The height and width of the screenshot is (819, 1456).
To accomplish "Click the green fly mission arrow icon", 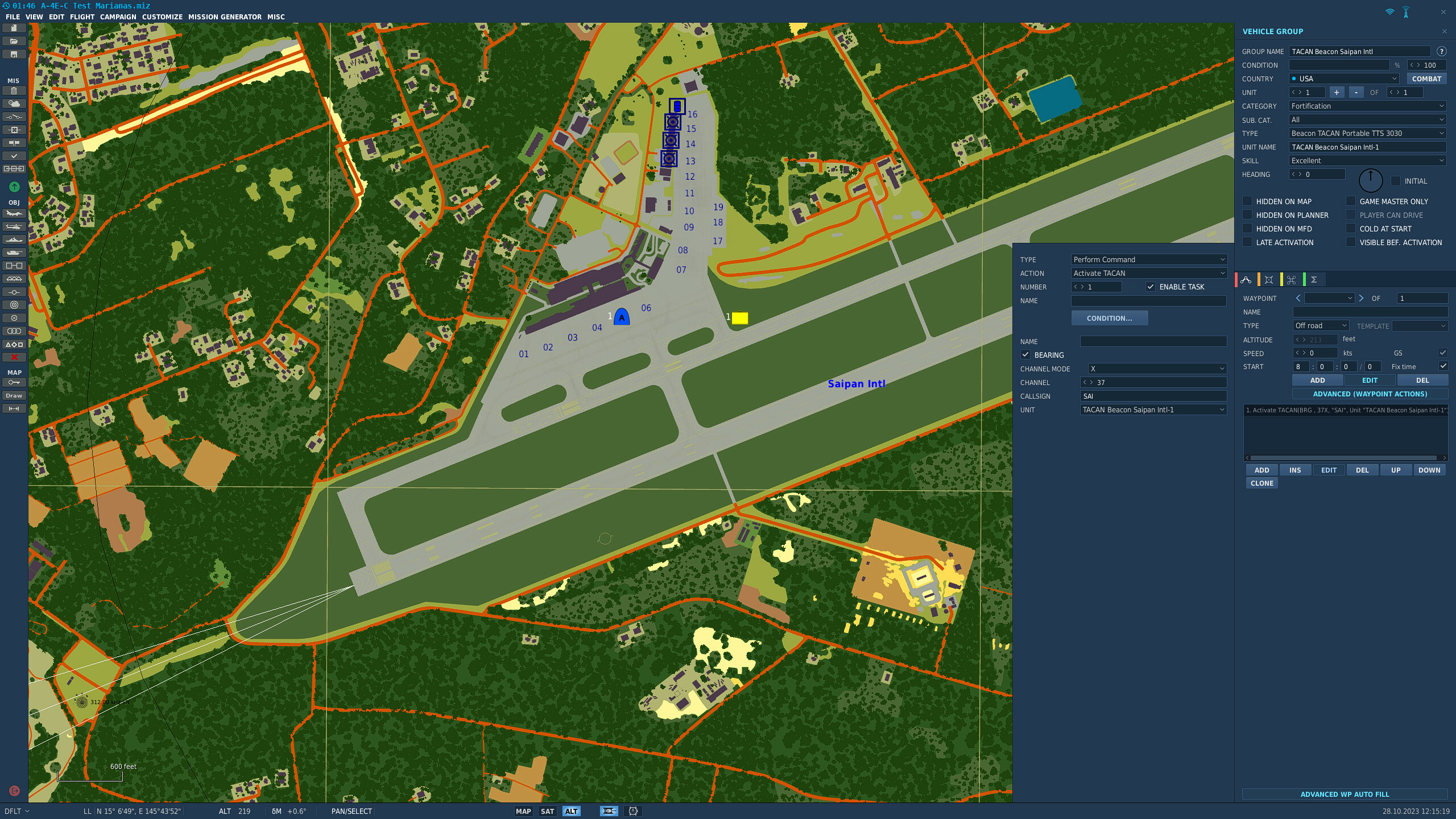I will click(x=14, y=187).
